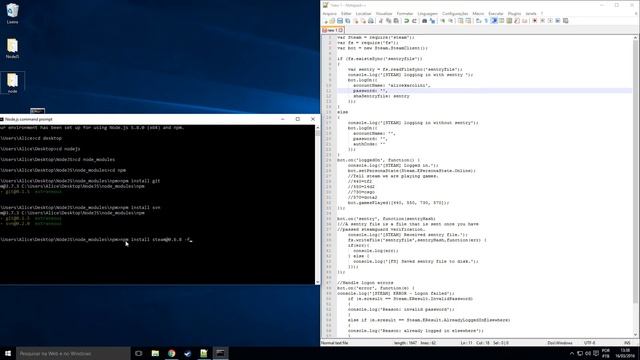Cut the selection using the scissors icon

pyautogui.click(x=380, y=20)
